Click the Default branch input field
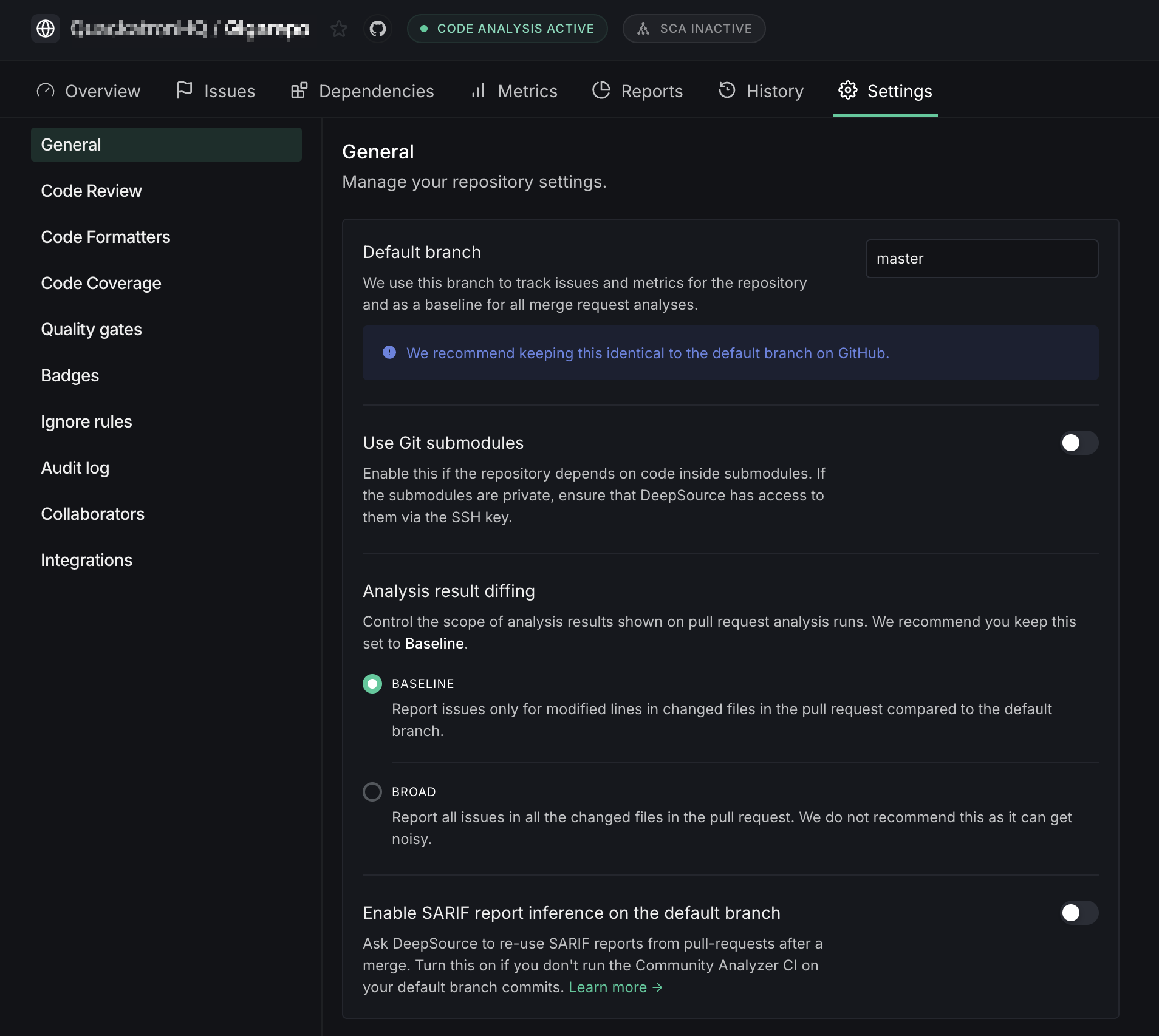This screenshot has width=1159, height=1036. coord(982,259)
